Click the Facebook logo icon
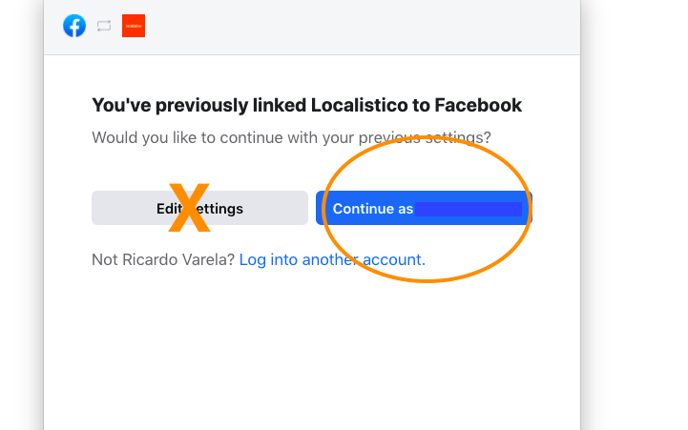The height and width of the screenshot is (430, 688). click(x=74, y=25)
